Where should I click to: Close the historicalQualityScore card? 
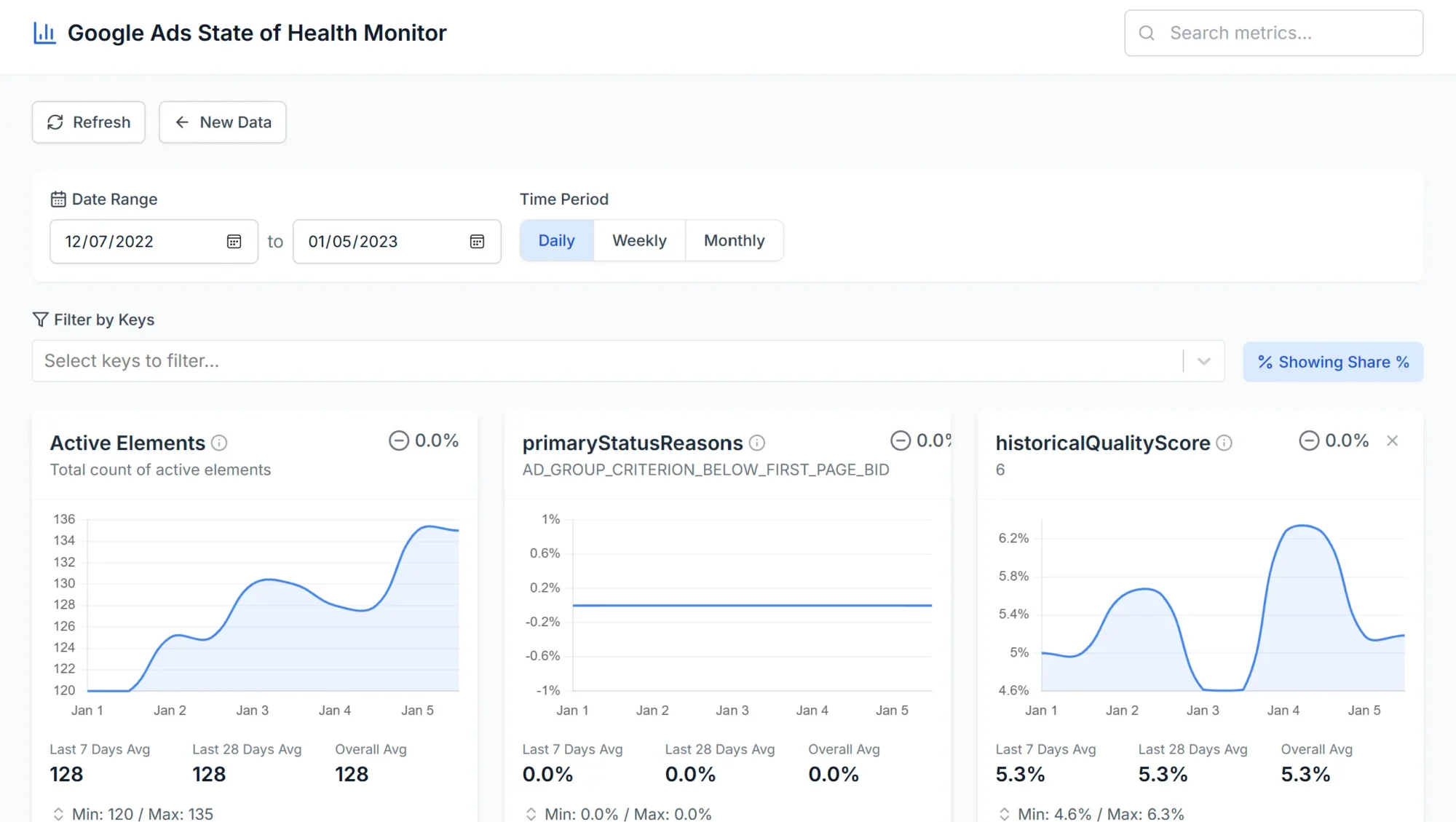1392,440
